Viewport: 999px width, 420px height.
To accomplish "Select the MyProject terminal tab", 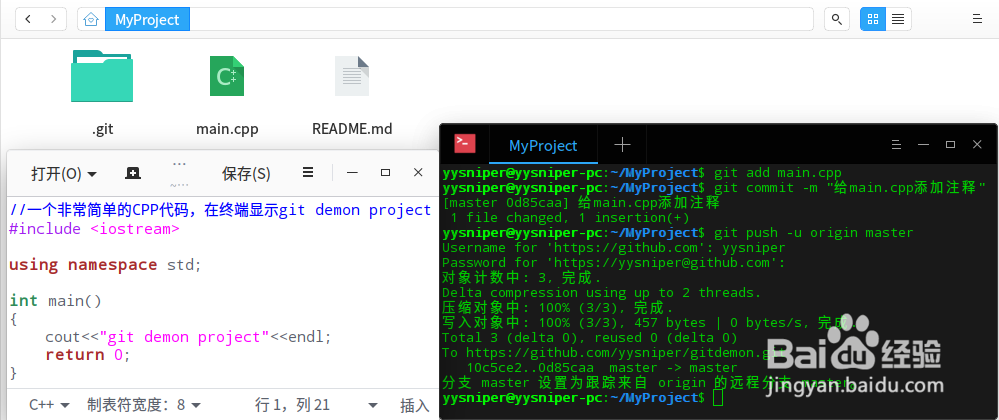I will point(543,145).
